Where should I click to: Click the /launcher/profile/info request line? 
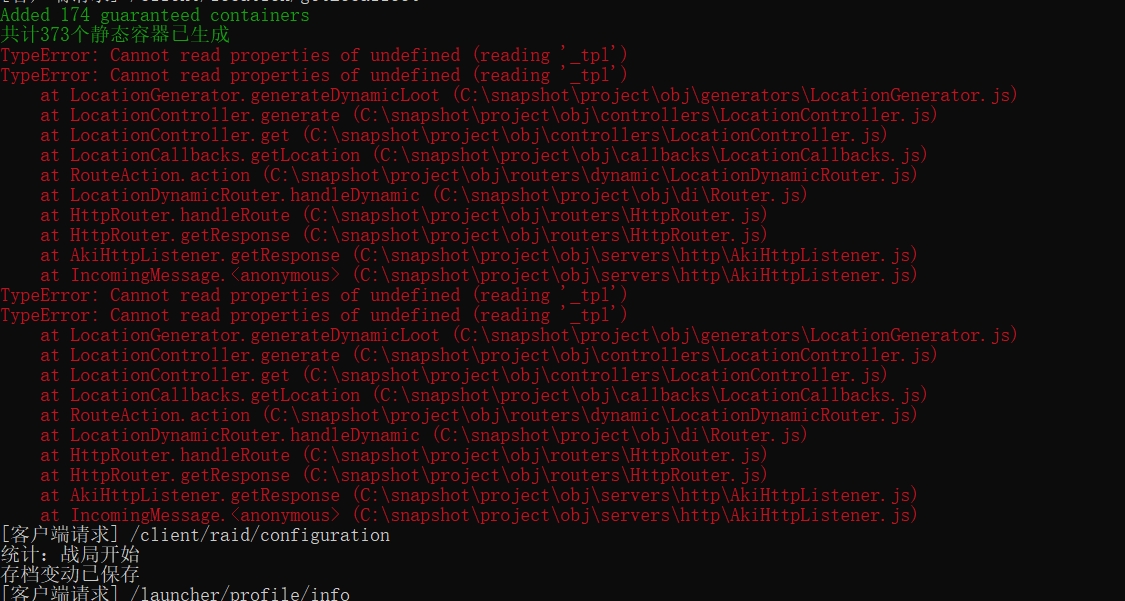(x=175, y=594)
